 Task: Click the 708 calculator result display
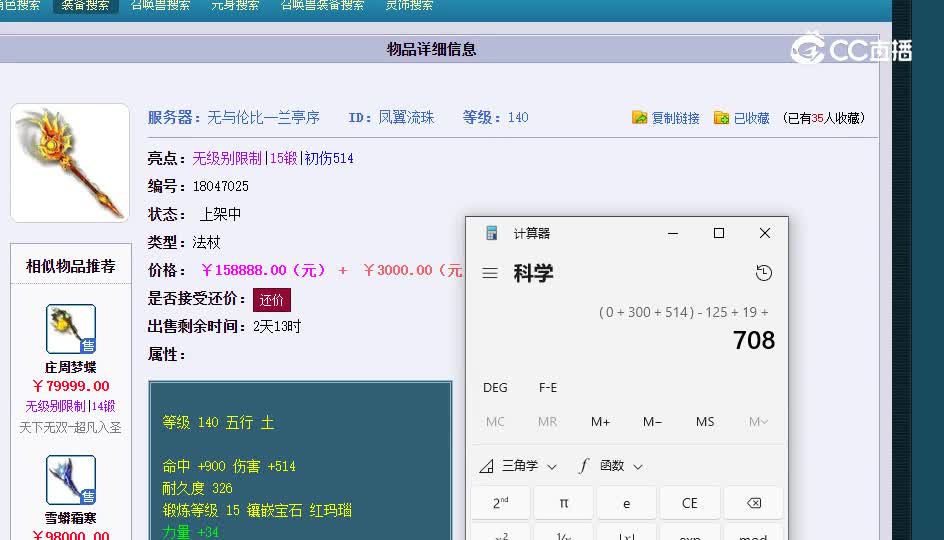[x=754, y=340]
